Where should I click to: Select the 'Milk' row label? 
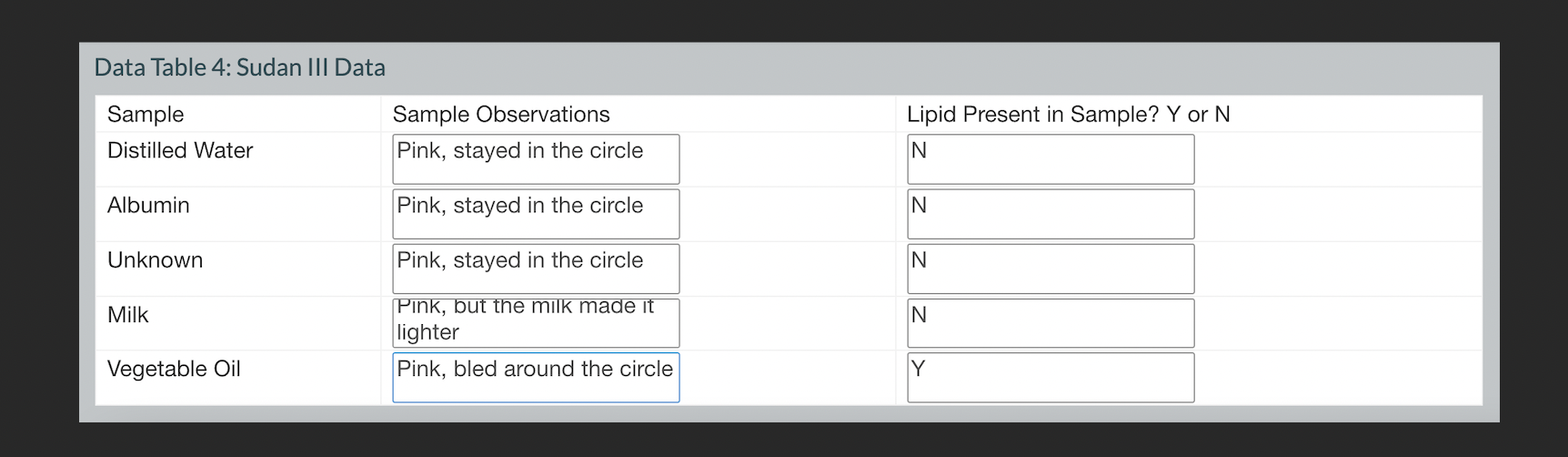point(128,314)
